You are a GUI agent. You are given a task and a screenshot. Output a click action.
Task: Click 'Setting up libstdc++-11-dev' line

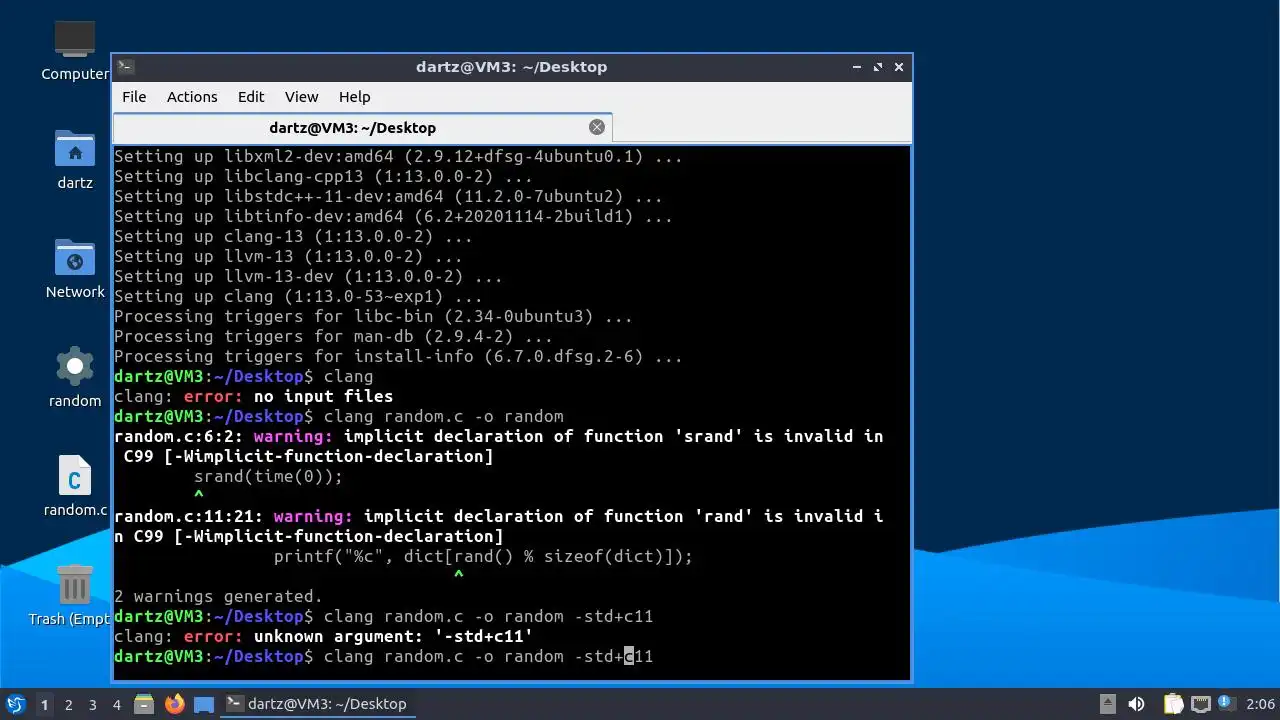(388, 196)
